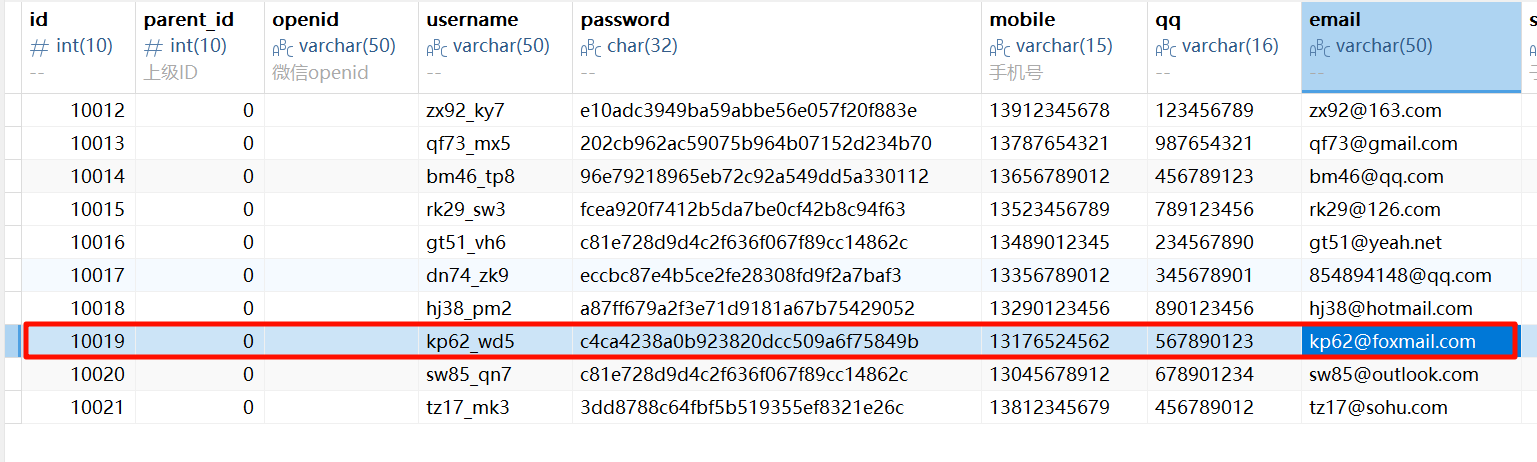Screen dimensions: 1537x462
Task: Click the varchar type icon under email header
Action: pyautogui.click(x=1320, y=47)
